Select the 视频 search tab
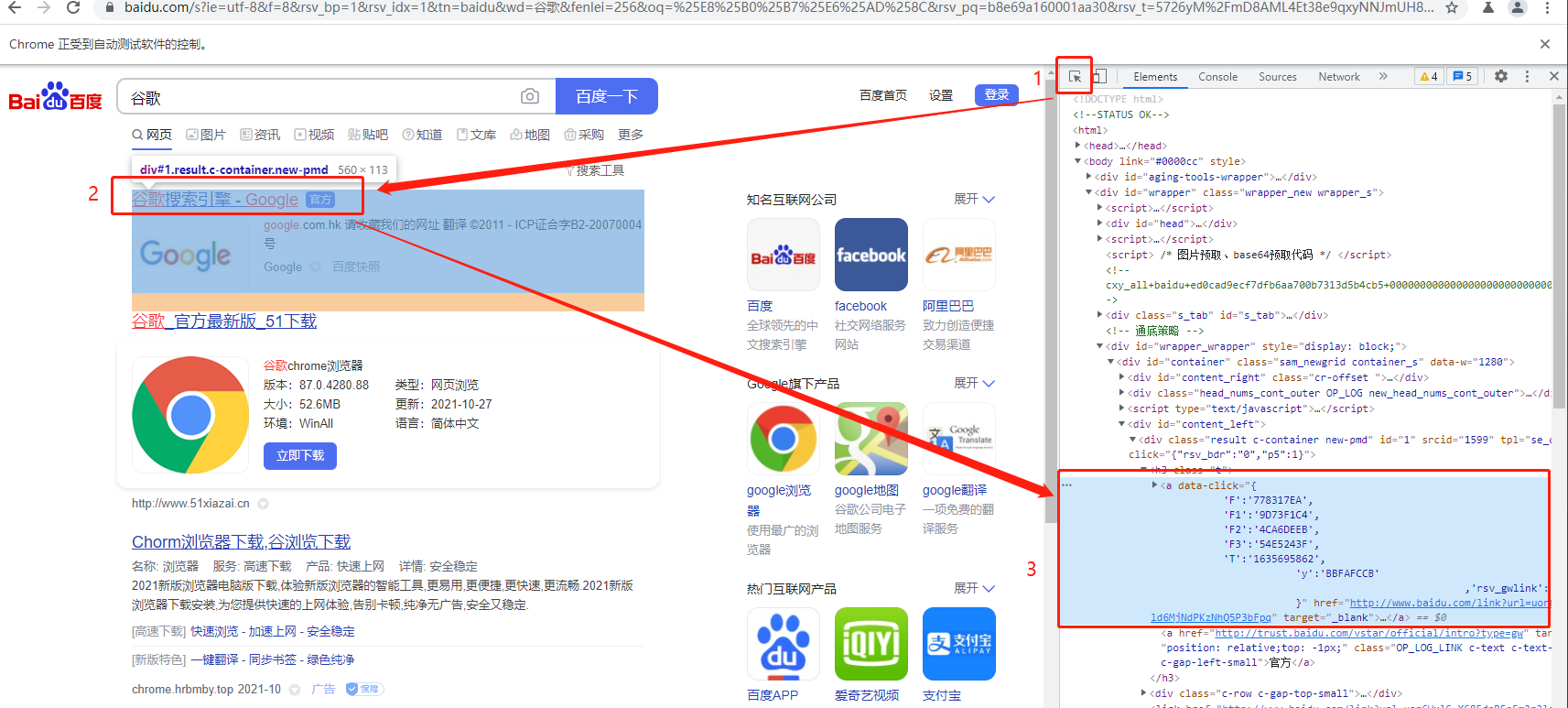This screenshot has width=1568, height=708. (x=314, y=135)
